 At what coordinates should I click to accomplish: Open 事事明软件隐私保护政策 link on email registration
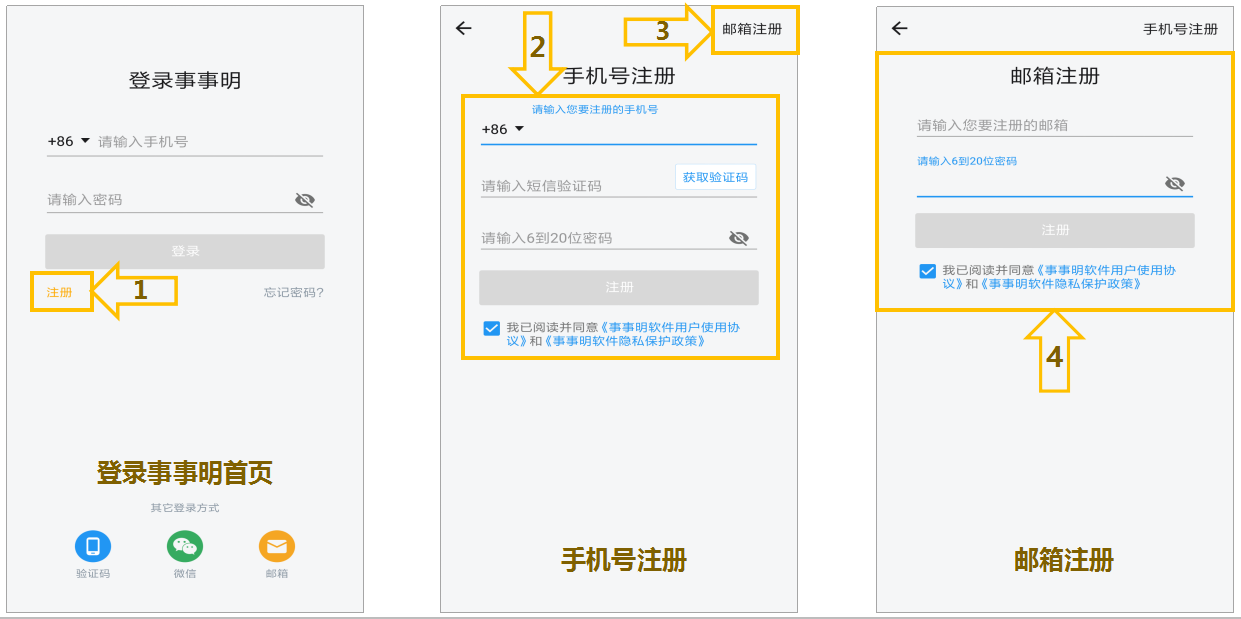coord(1060,284)
